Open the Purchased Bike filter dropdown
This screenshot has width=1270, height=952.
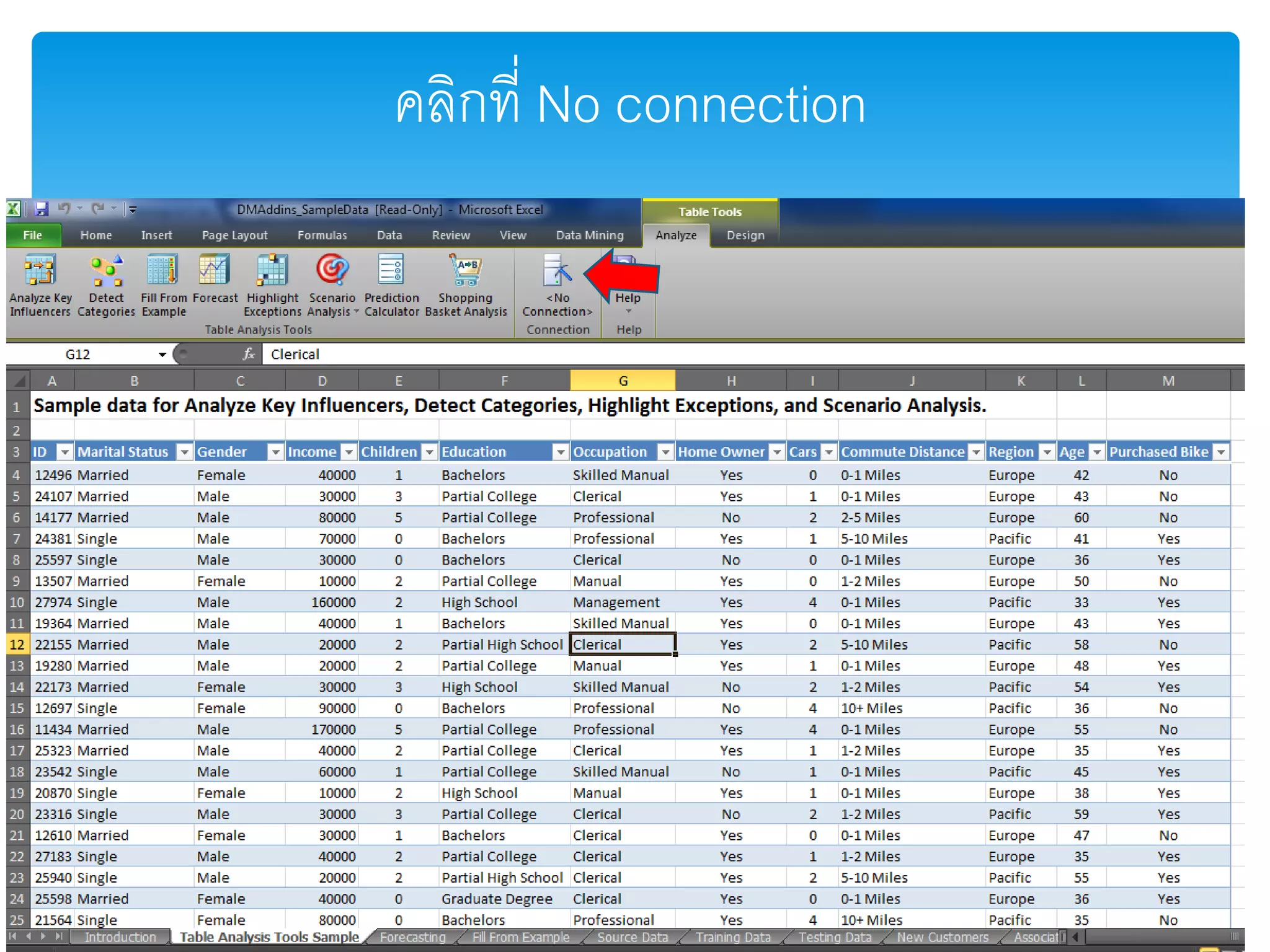click(x=1221, y=452)
